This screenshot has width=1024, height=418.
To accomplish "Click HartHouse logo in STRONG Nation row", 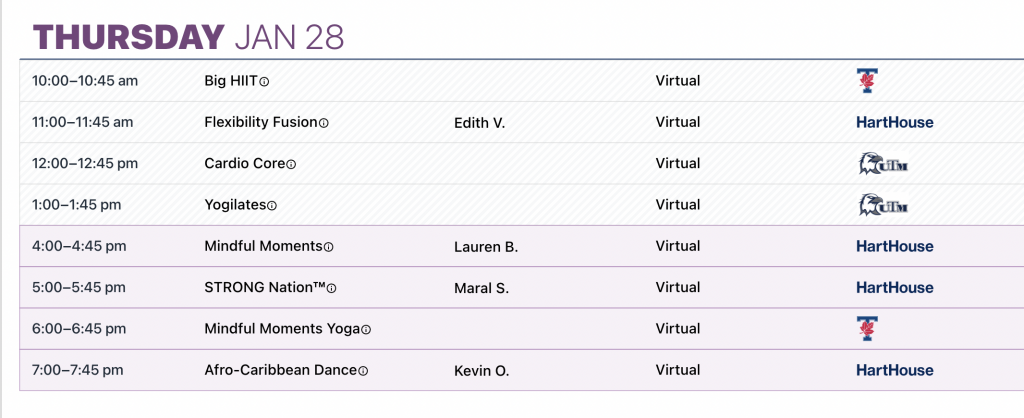I will [x=895, y=288].
